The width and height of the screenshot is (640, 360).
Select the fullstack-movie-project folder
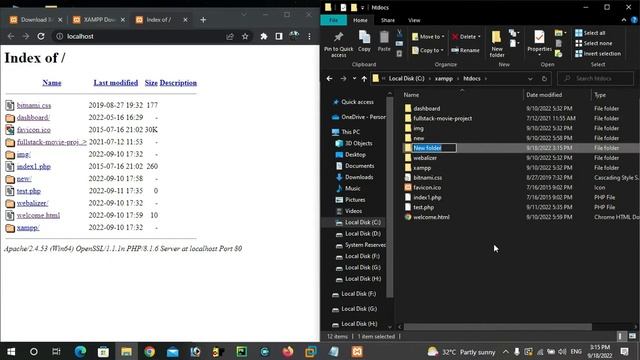(442, 118)
